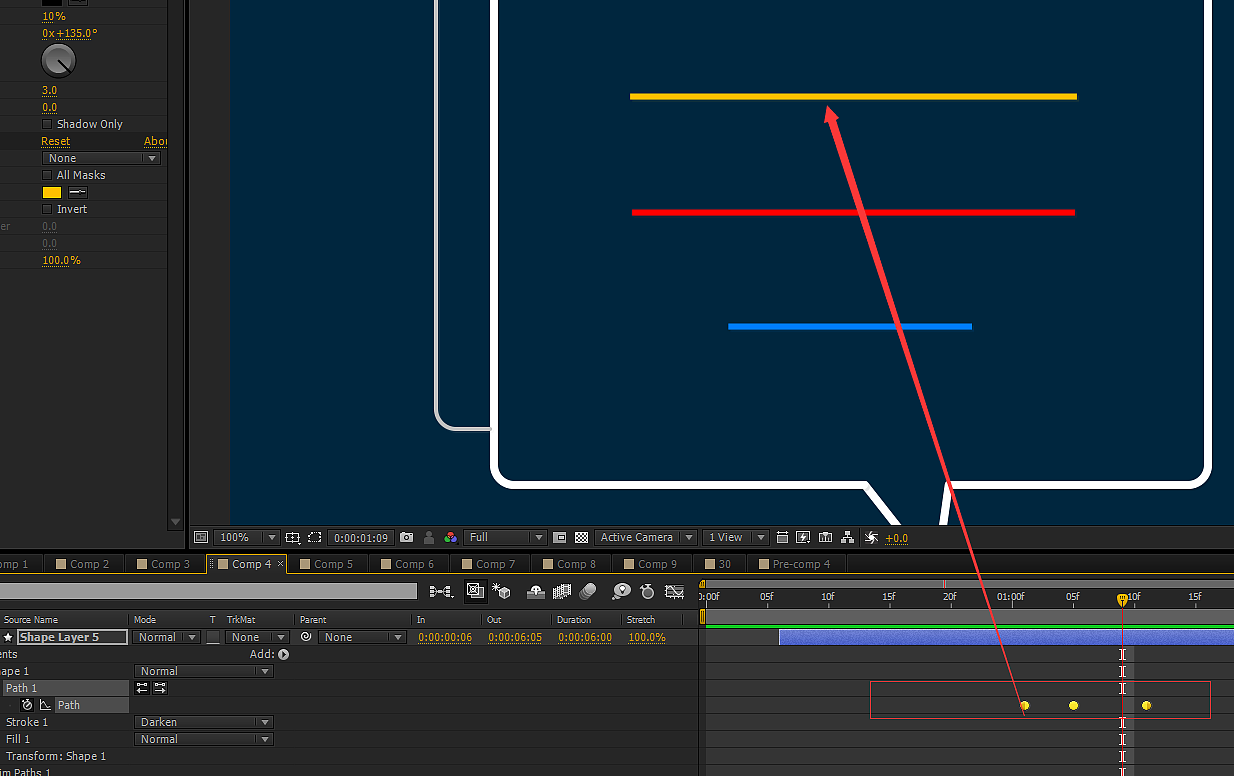The image size is (1234, 776).
Task: Toggle the Frame Blending filmstrip icon
Action: 563,591
